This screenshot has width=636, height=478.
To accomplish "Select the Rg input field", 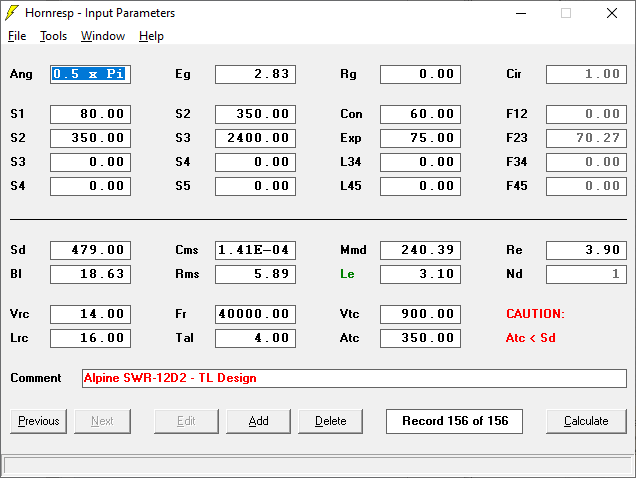I will click(x=421, y=74).
